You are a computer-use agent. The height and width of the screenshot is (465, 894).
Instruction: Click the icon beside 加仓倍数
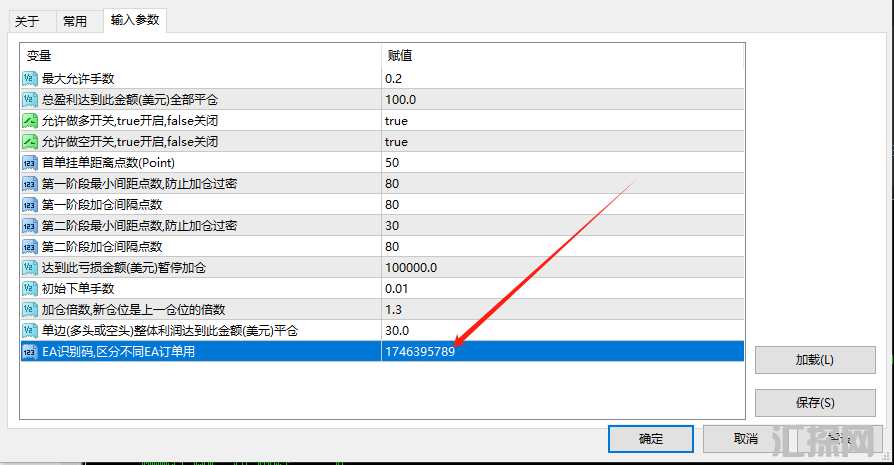pos(30,310)
